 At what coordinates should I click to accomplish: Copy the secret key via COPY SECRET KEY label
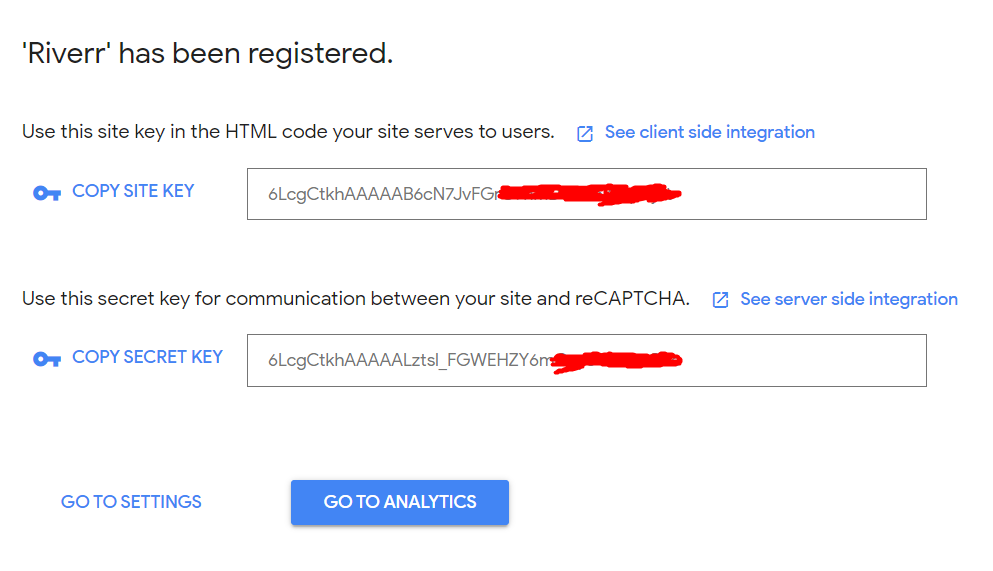point(148,357)
